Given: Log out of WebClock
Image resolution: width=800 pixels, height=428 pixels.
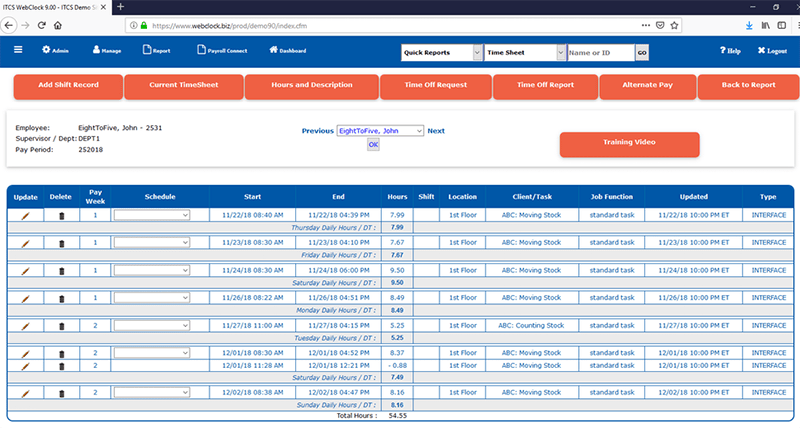Looking at the screenshot, I should pyautogui.click(x=772, y=51).
